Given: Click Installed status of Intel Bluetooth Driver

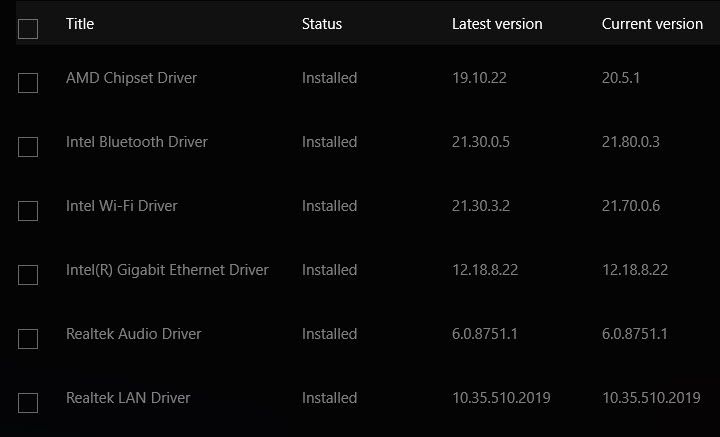Looking at the screenshot, I should tap(329, 142).
